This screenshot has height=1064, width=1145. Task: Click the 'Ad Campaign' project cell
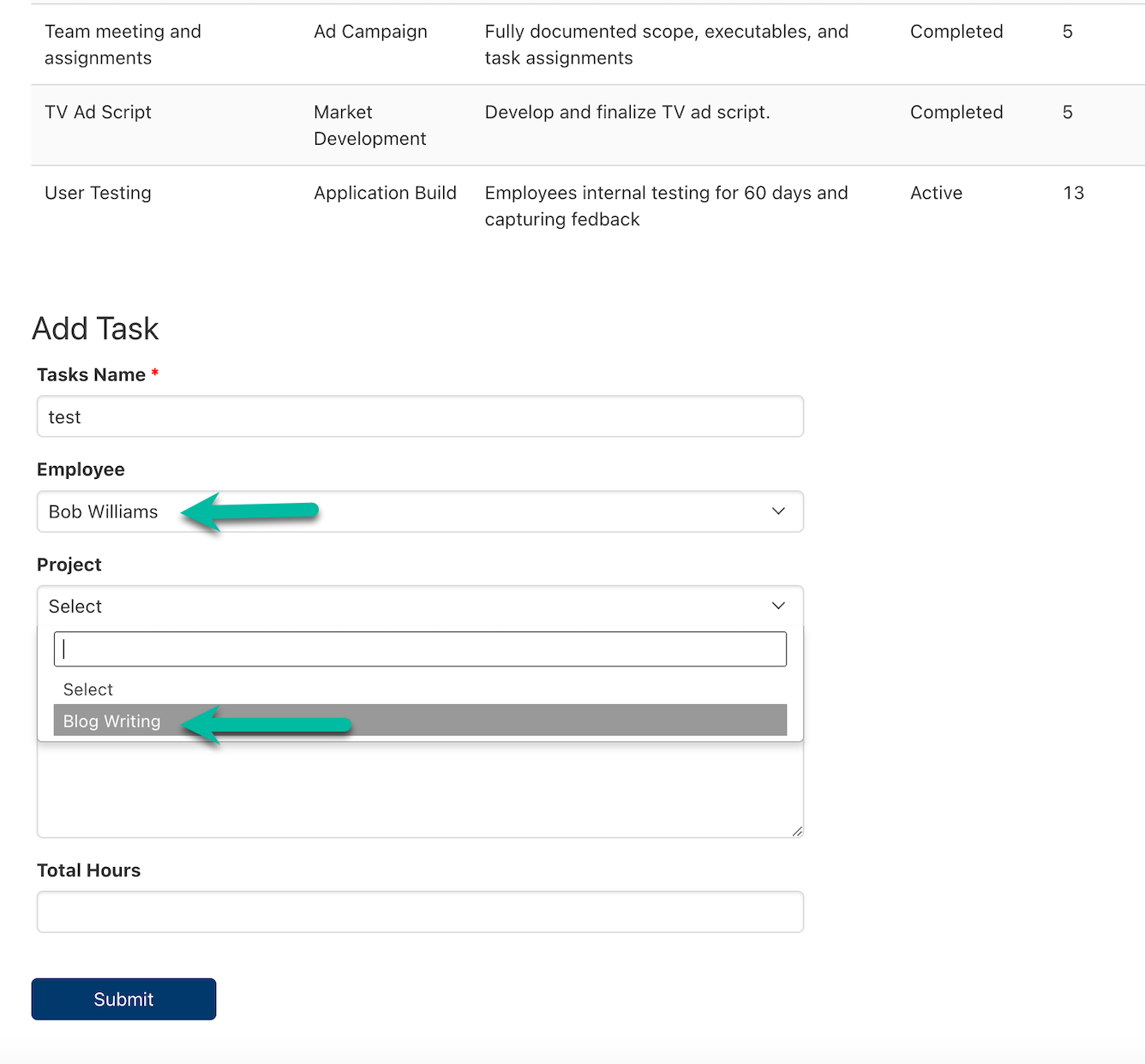370,32
